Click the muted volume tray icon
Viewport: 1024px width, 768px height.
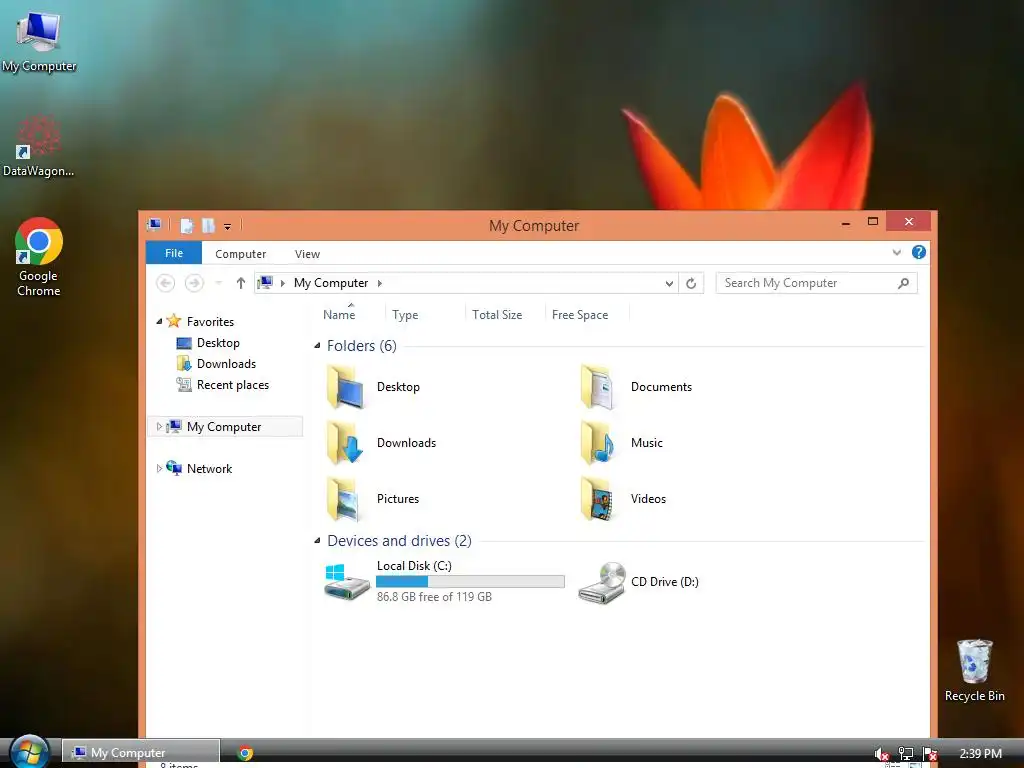[x=881, y=754]
